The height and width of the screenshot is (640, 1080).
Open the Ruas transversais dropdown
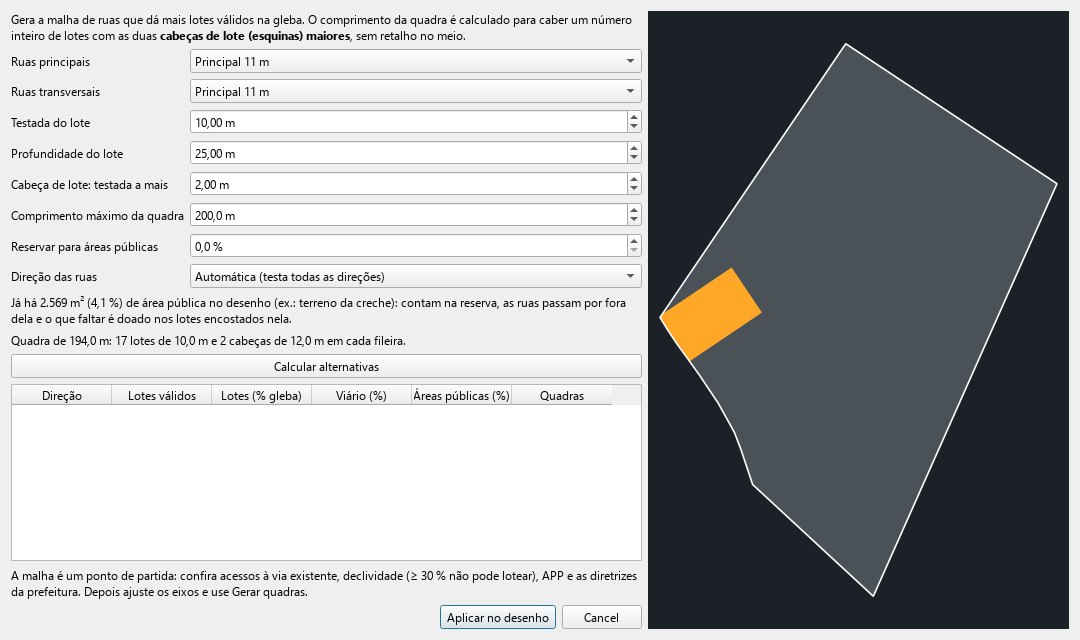click(415, 92)
